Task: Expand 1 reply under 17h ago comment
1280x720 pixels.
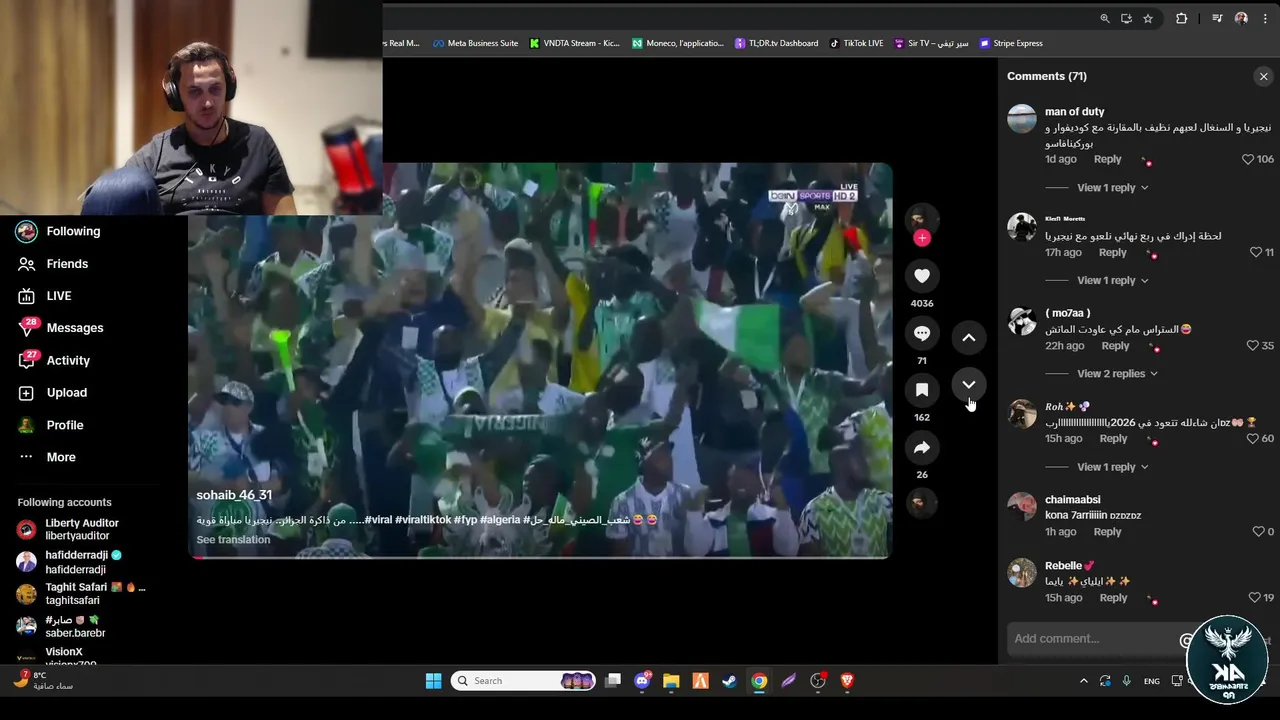Action: tap(1112, 281)
